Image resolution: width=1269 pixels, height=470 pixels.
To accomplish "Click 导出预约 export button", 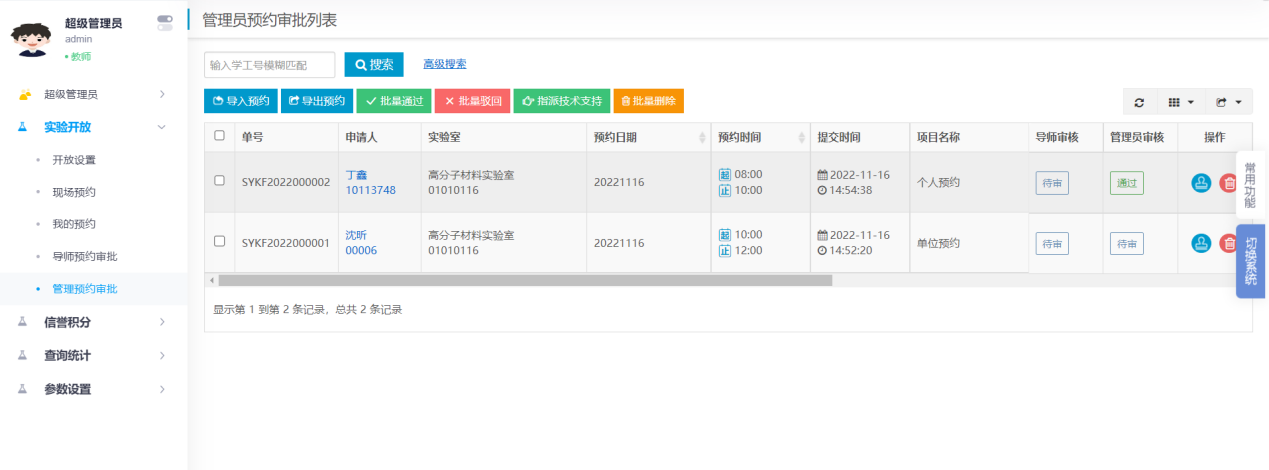I will pyautogui.click(x=317, y=101).
